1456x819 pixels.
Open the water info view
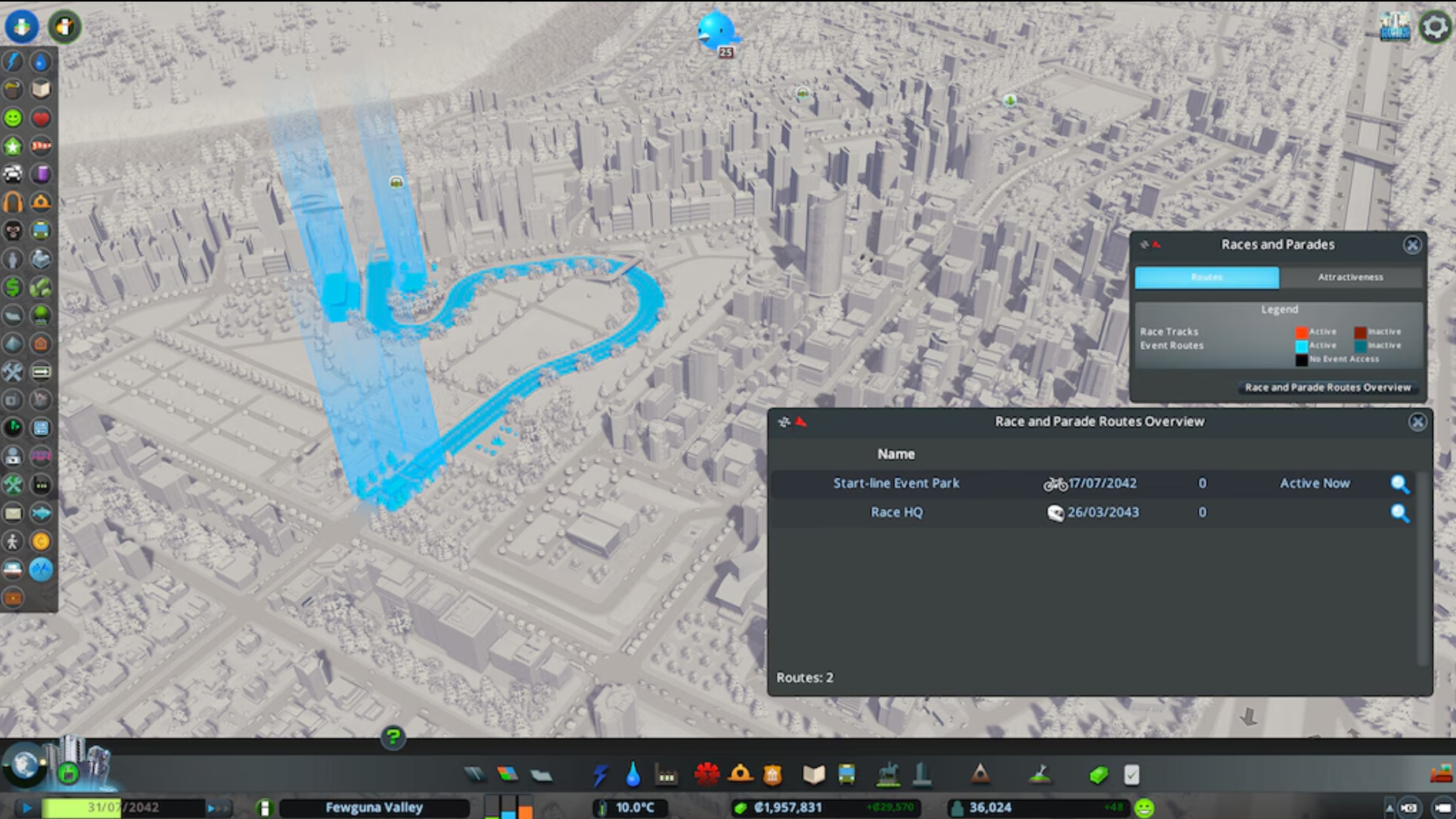(41, 61)
